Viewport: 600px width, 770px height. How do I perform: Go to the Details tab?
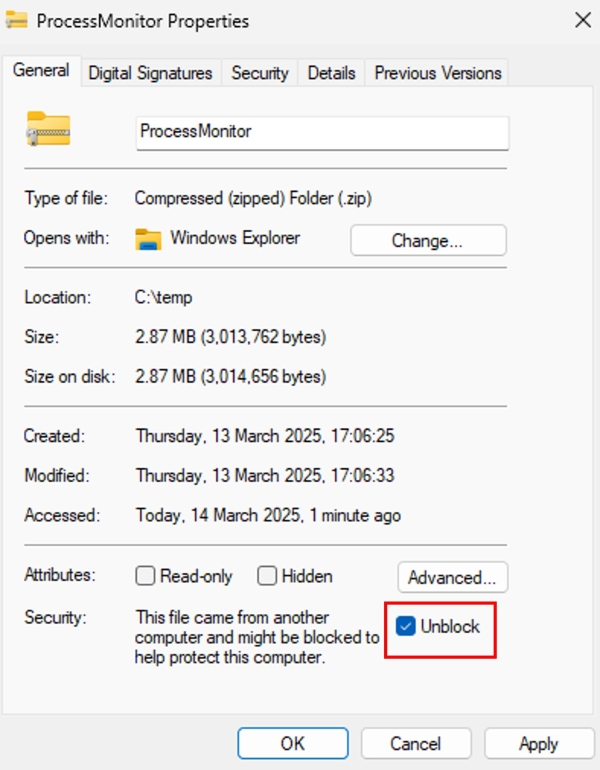coord(331,73)
